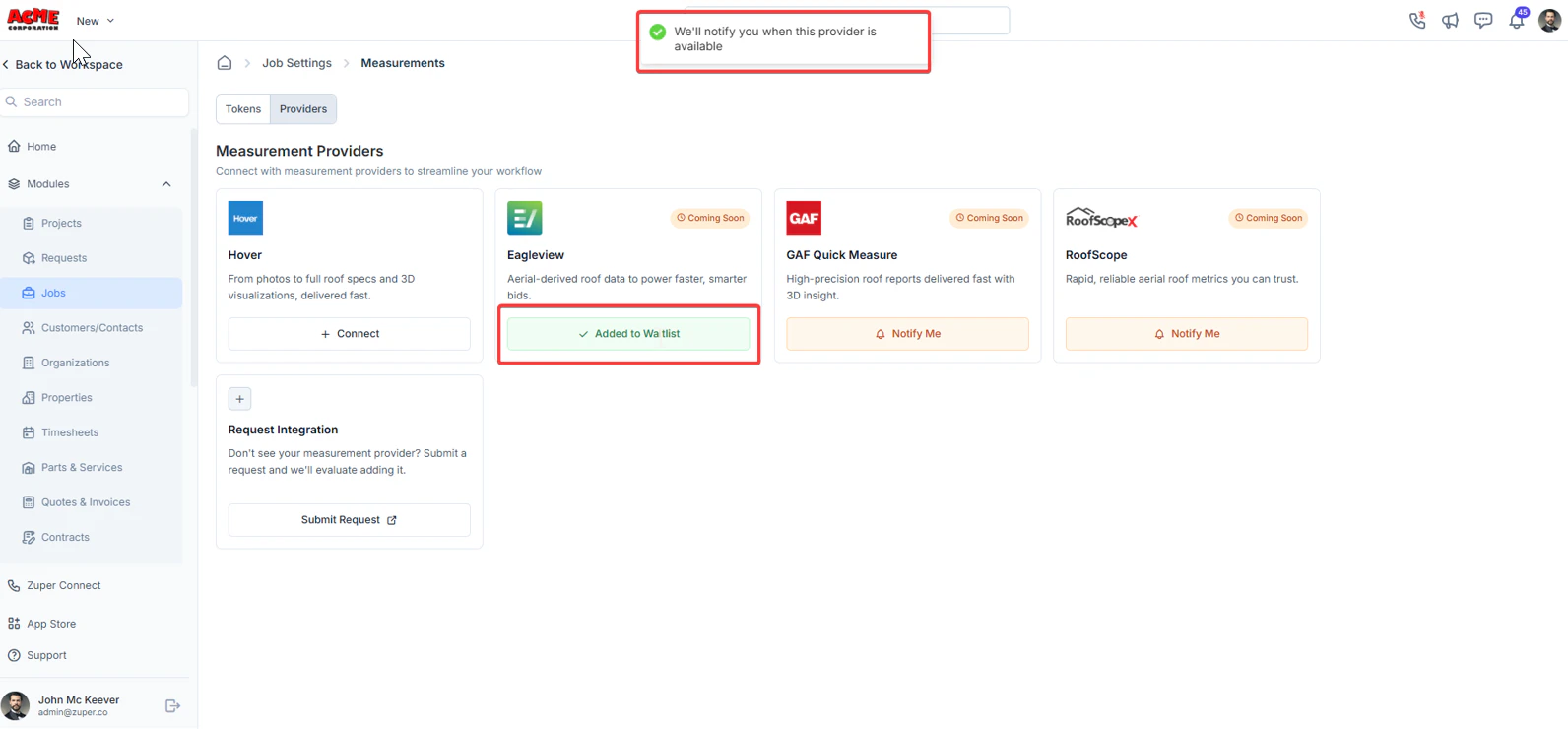Click the Eagleview provider logo
1568x729 pixels.
pyautogui.click(x=525, y=219)
